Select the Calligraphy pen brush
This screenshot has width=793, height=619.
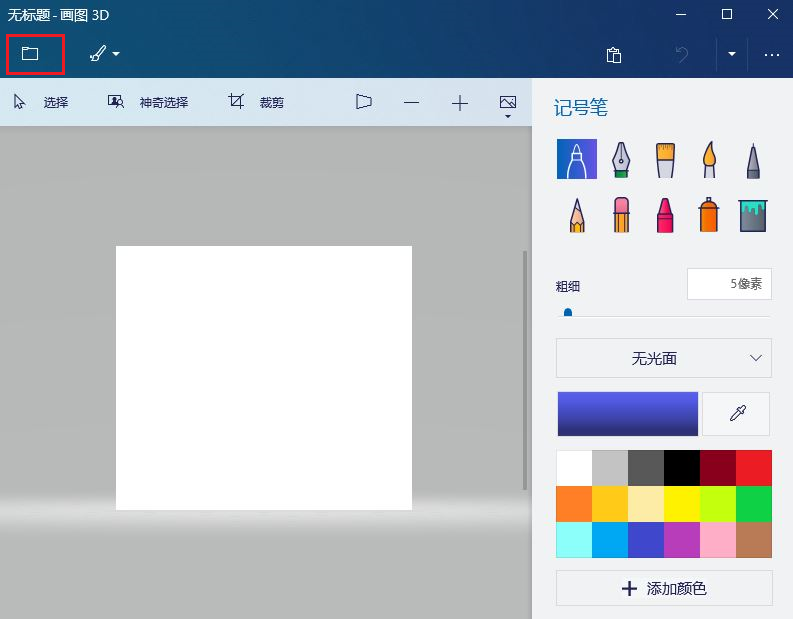621,159
